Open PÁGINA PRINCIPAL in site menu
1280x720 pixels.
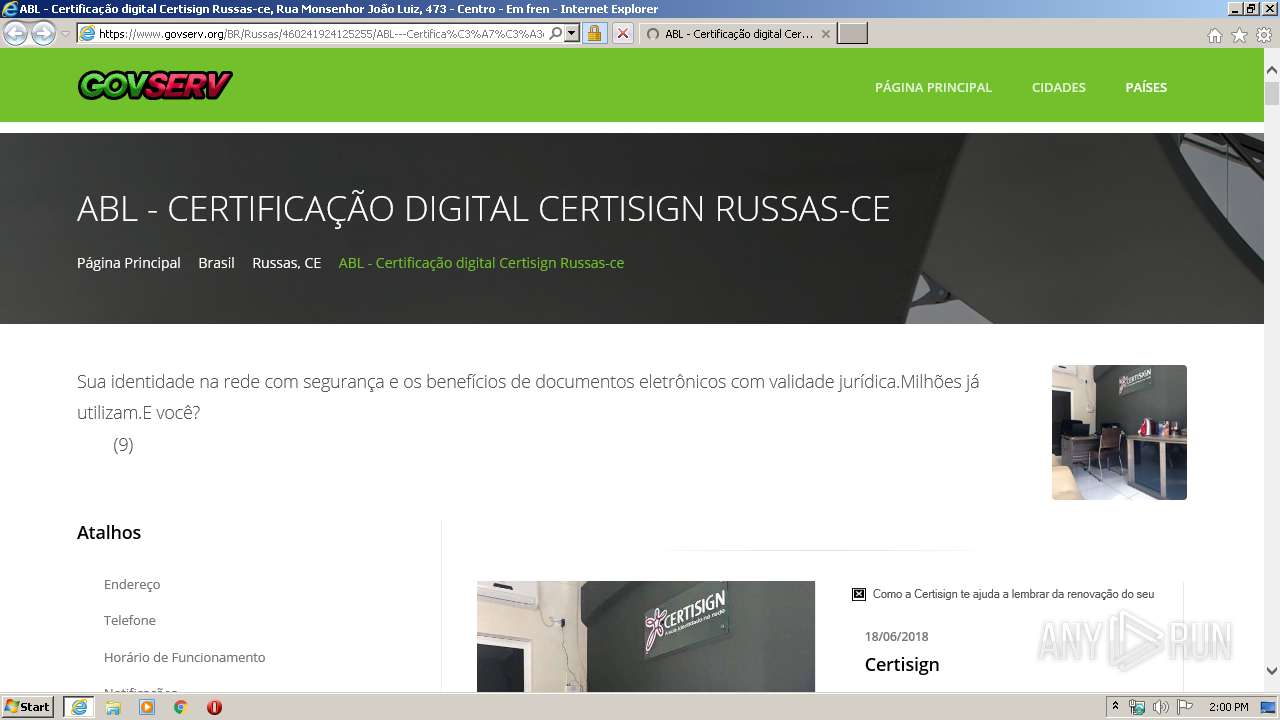pos(933,87)
